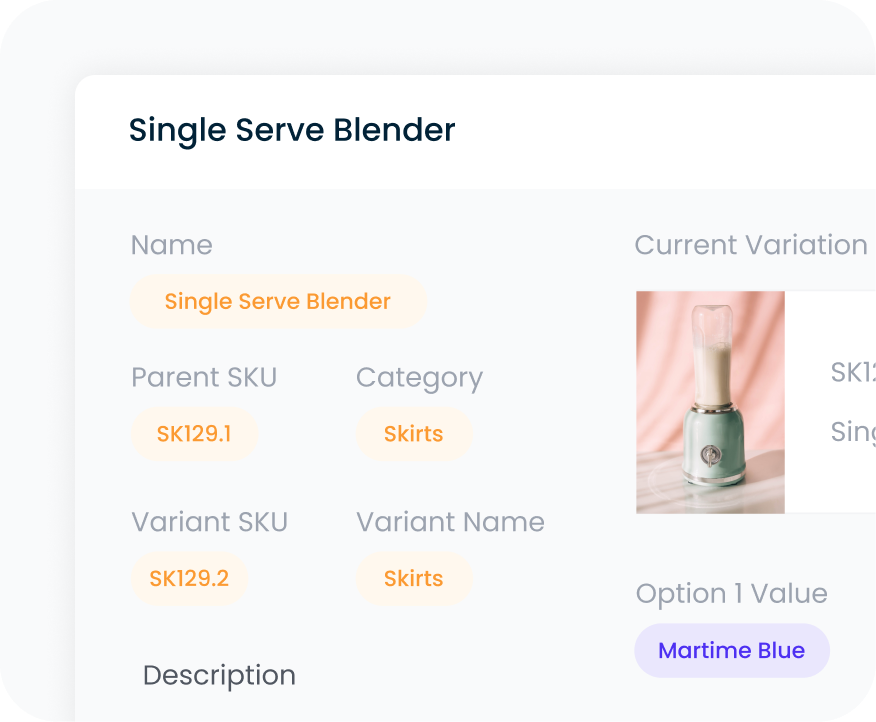
Task: Click the Variant Name label
Action: [450, 521]
